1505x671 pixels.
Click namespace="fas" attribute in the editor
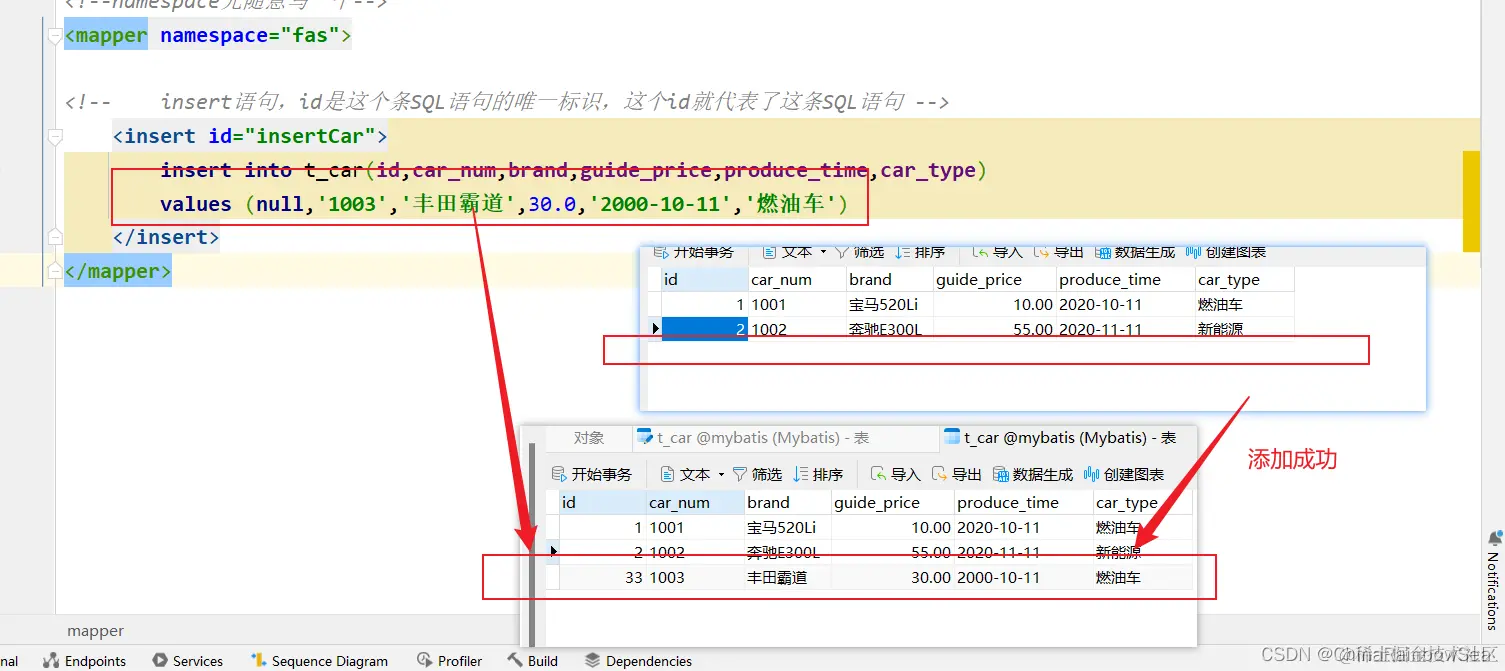click(x=250, y=36)
